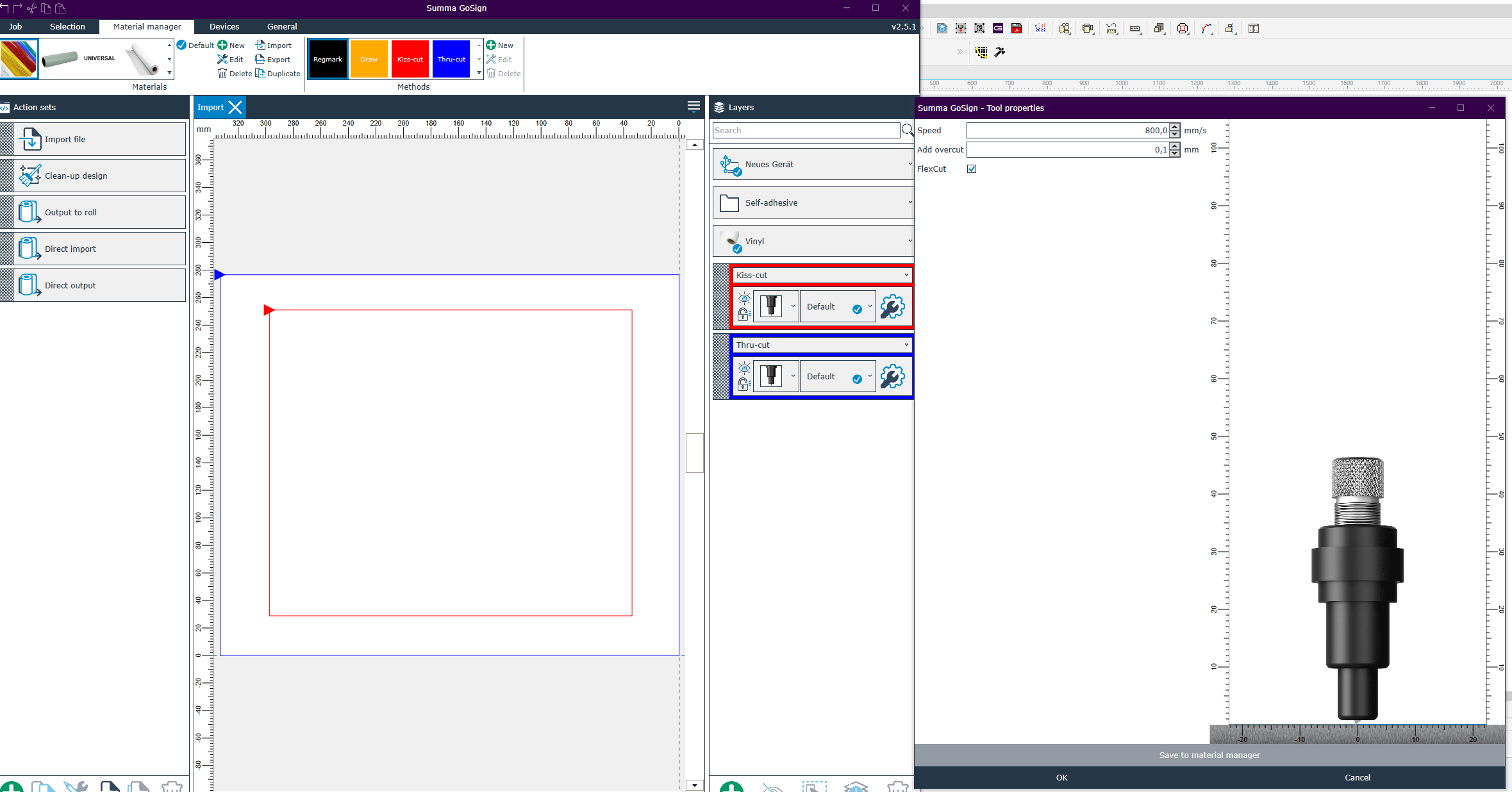Select the red Kiss-cut method swatch
The image size is (1512, 792).
pos(410,59)
